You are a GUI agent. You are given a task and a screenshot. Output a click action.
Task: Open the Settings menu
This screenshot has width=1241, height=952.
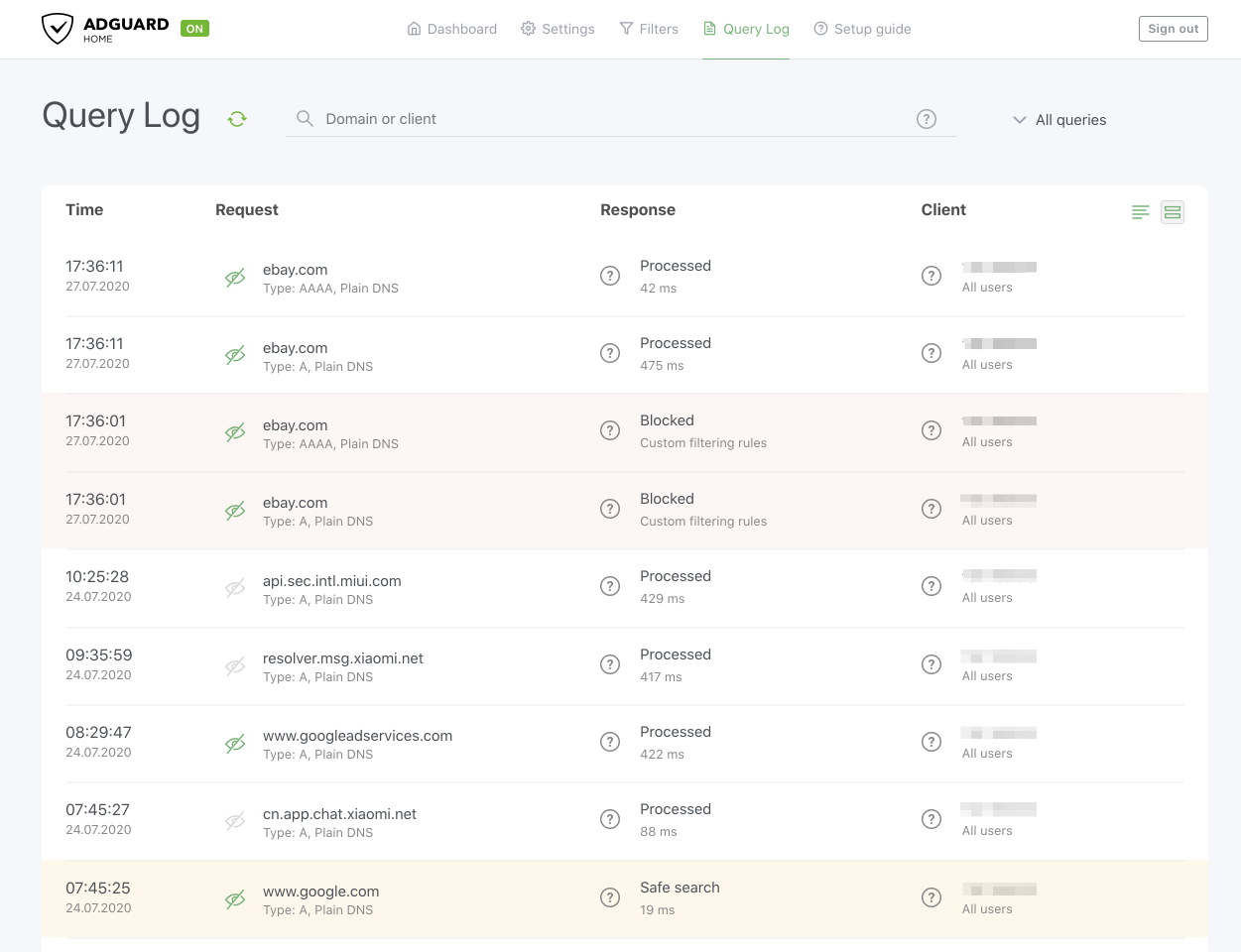(558, 29)
